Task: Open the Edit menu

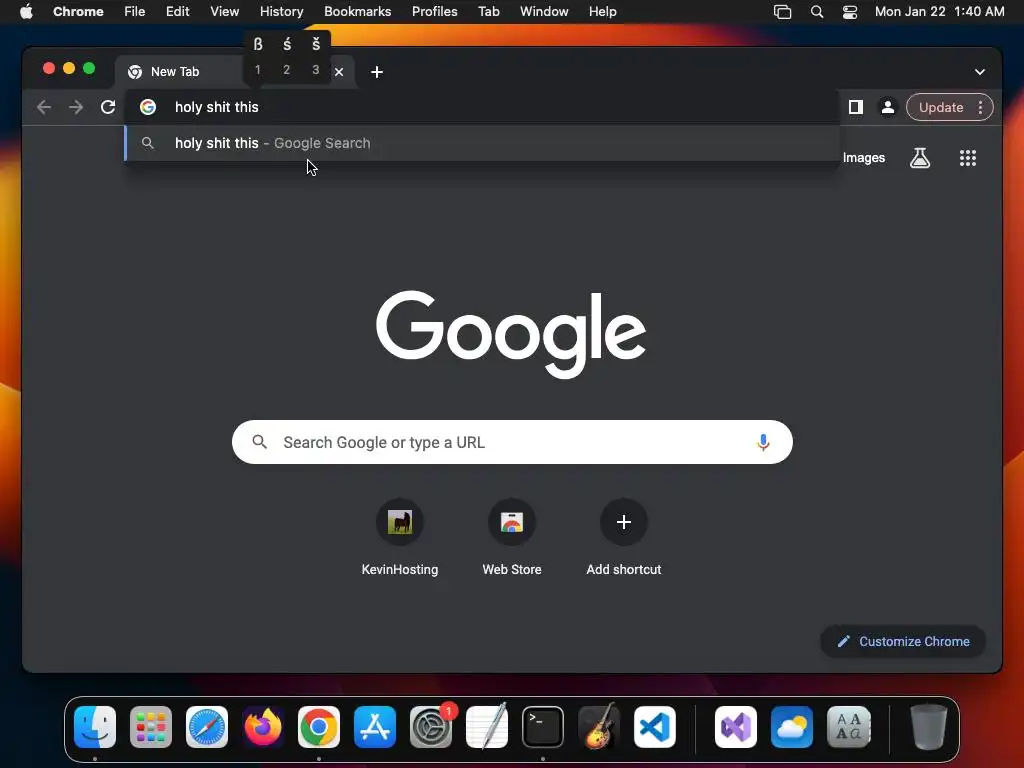Action: (x=178, y=12)
